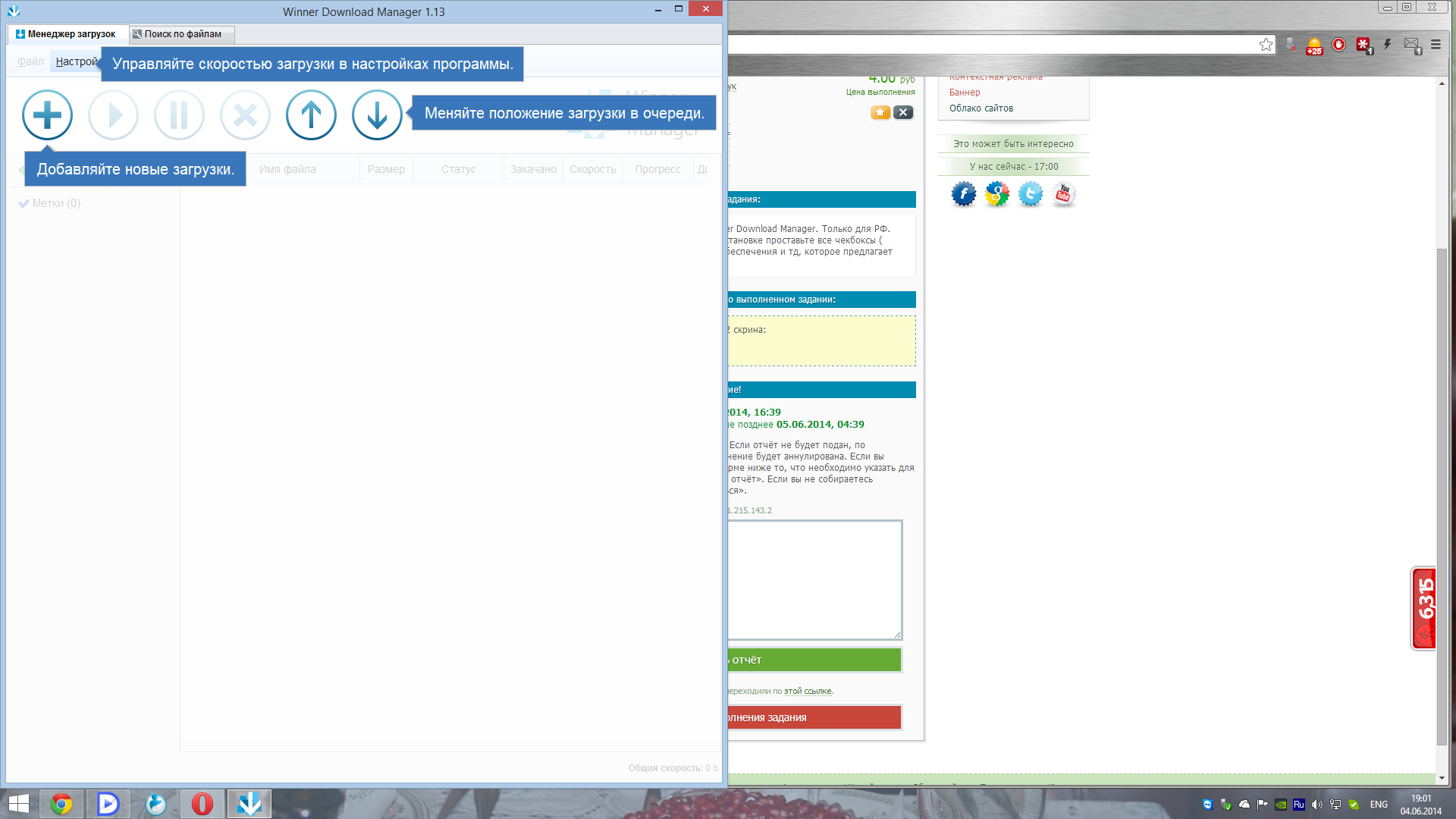This screenshot has width=1456, height=819.
Task: Move download down in queue arrow
Action: 377,115
